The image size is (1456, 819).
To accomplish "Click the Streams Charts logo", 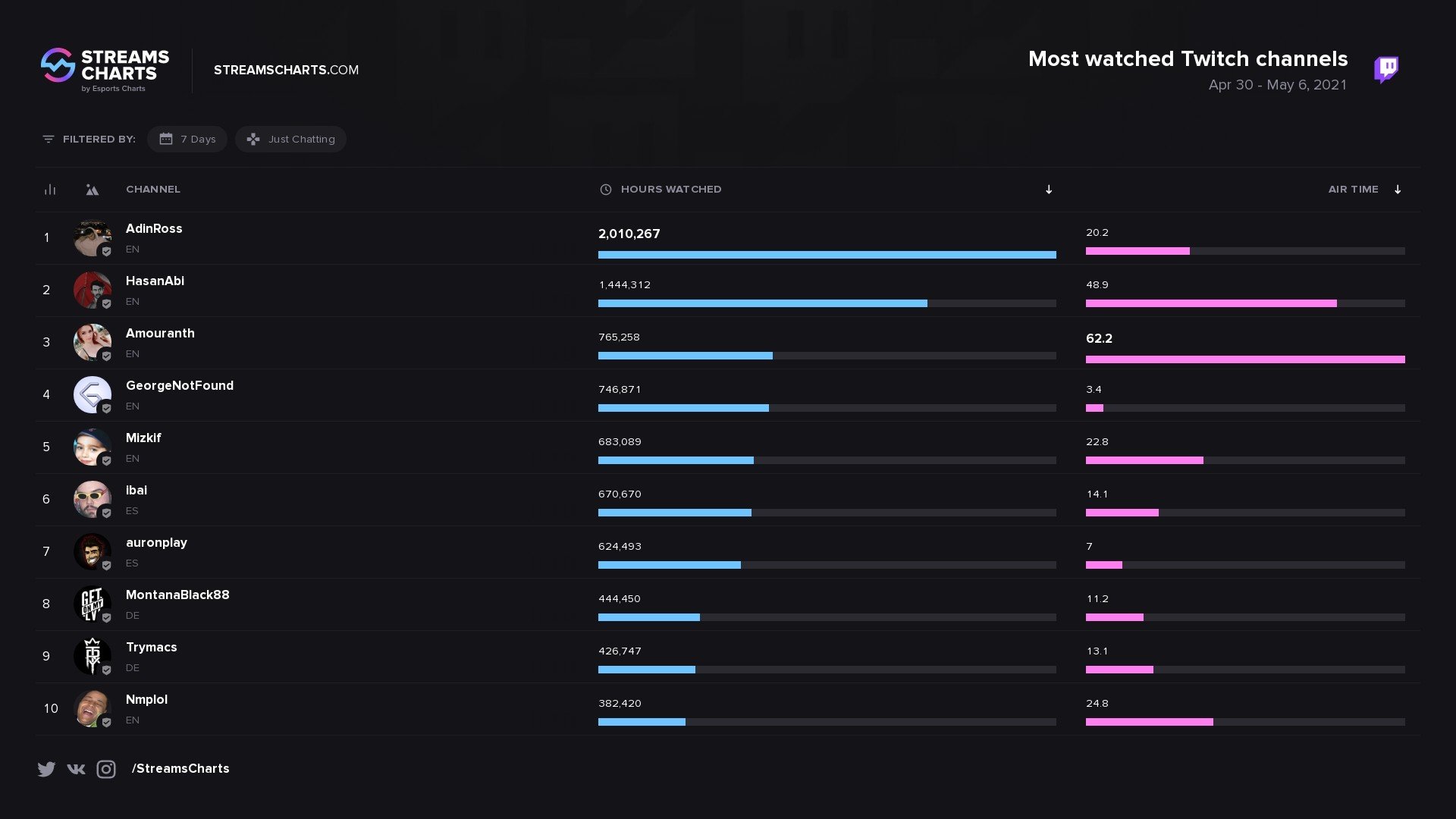I will (x=105, y=70).
